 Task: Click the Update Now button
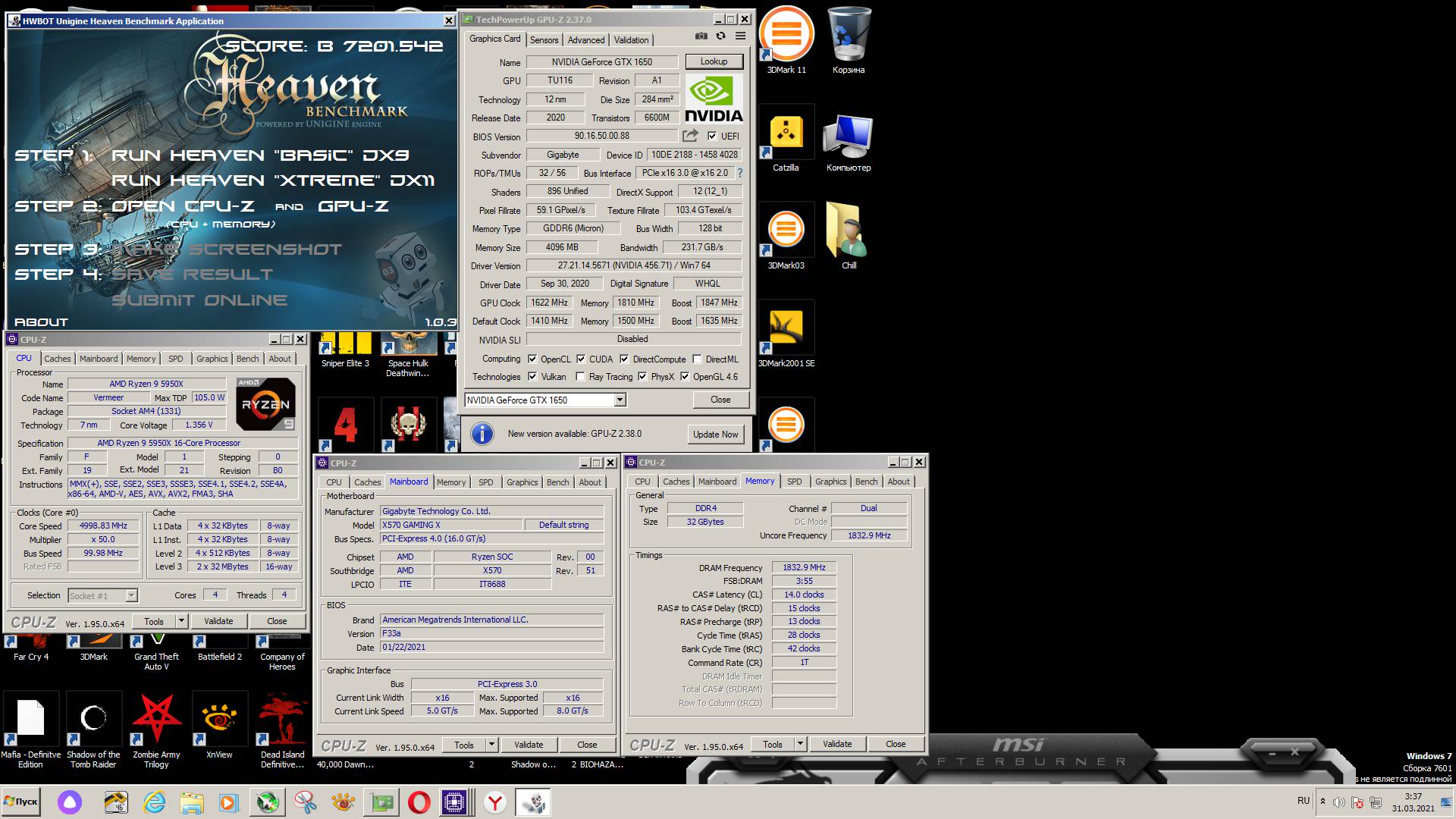point(715,435)
